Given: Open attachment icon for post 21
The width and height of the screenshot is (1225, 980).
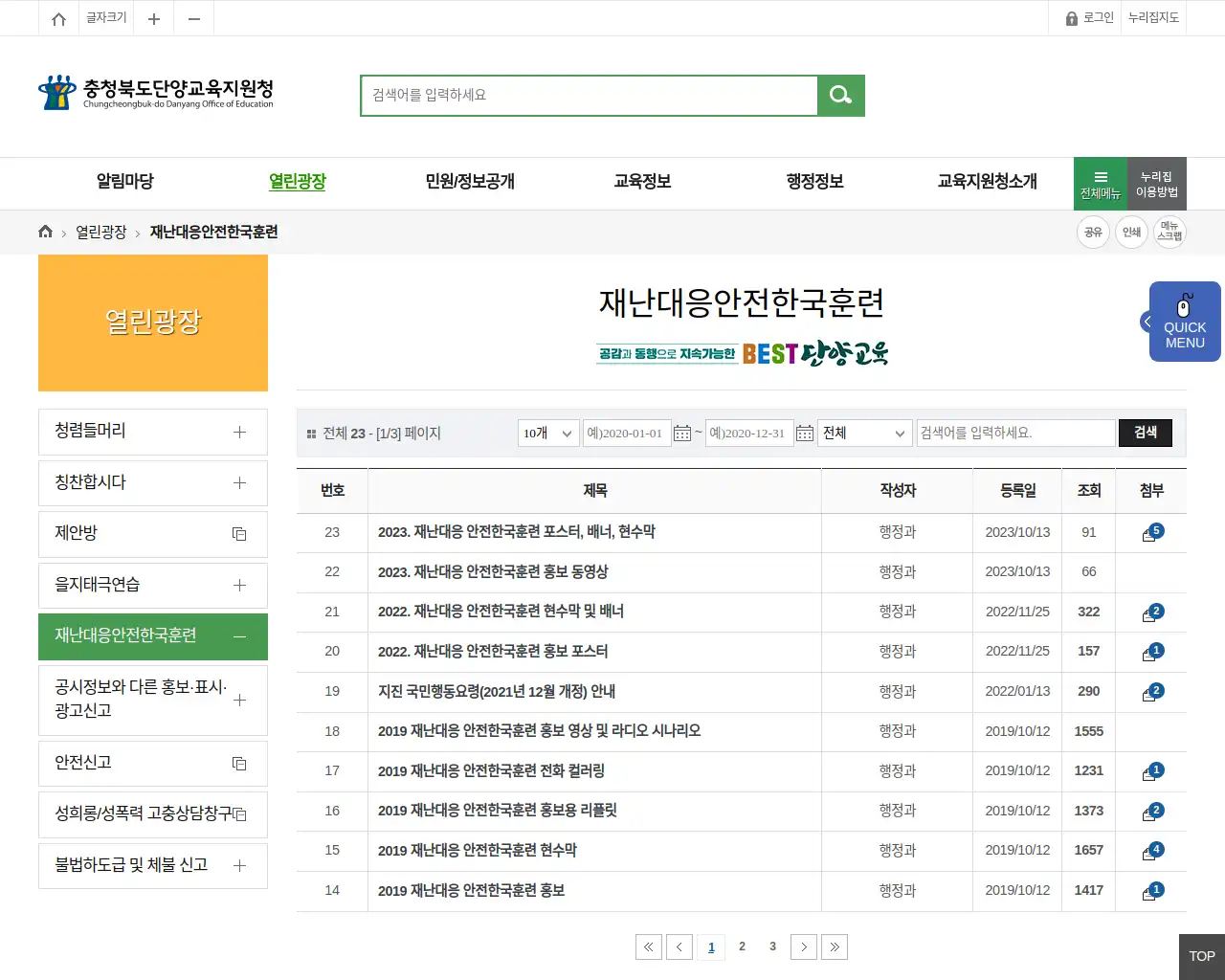Looking at the screenshot, I should [x=1152, y=612].
